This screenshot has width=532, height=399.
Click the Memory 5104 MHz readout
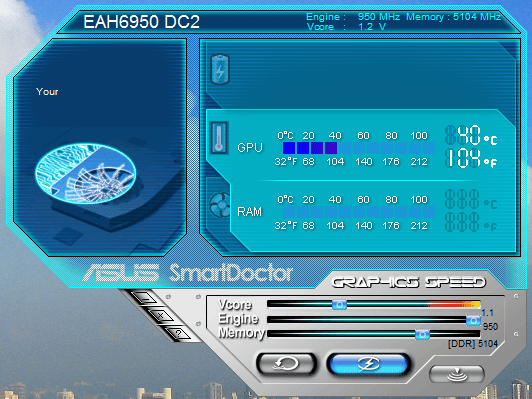[453, 17]
